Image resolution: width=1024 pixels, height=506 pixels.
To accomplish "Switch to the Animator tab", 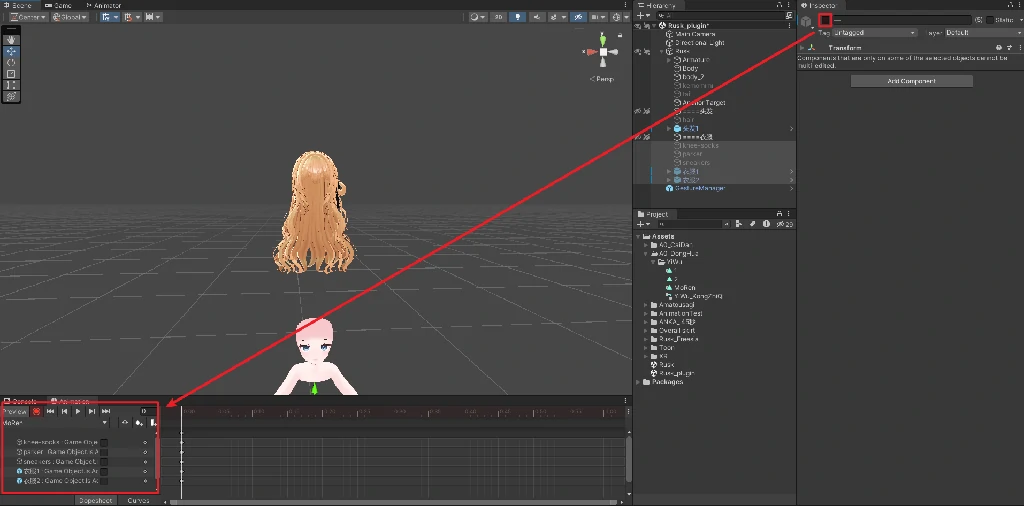I will tap(104, 5).
